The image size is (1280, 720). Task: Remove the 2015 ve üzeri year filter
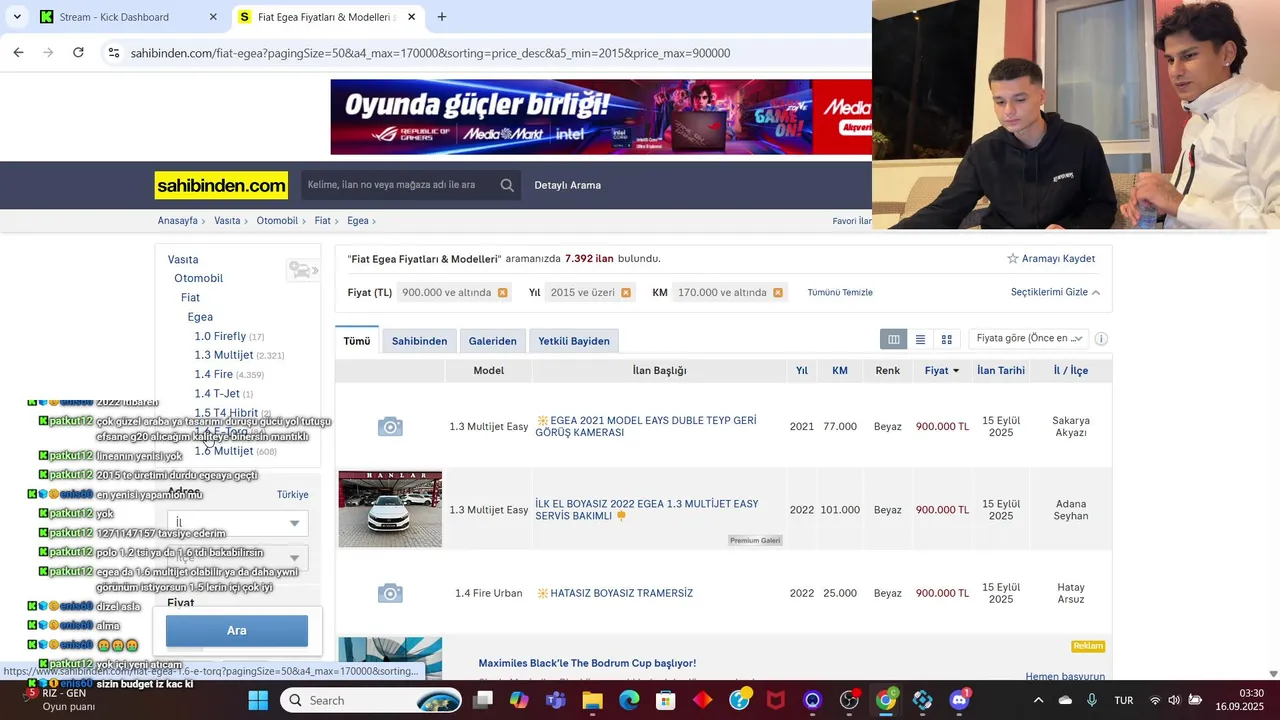pyautogui.click(x=625, y=293)
